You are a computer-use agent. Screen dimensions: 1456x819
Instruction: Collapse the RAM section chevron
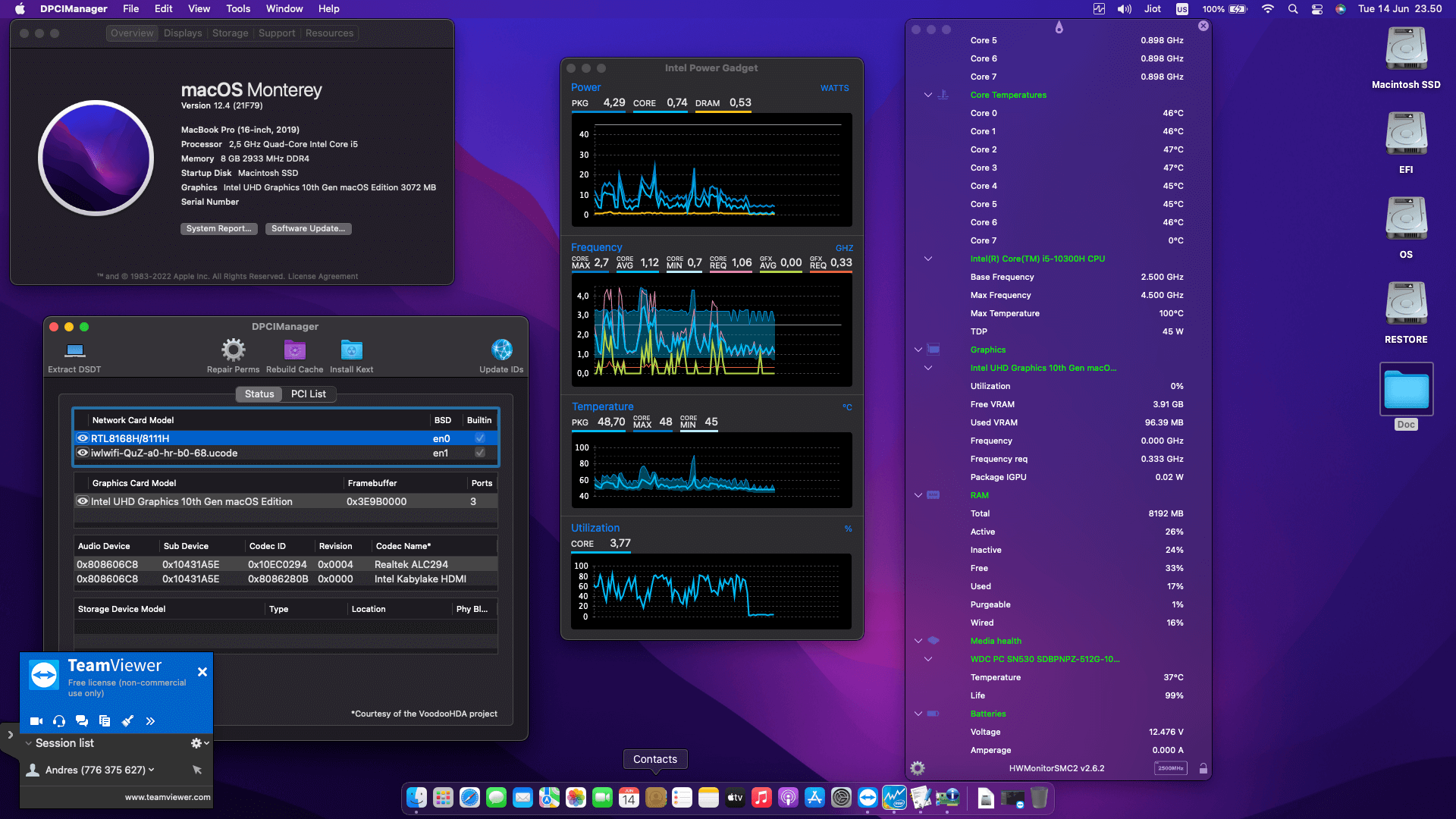tap(918, 495)
